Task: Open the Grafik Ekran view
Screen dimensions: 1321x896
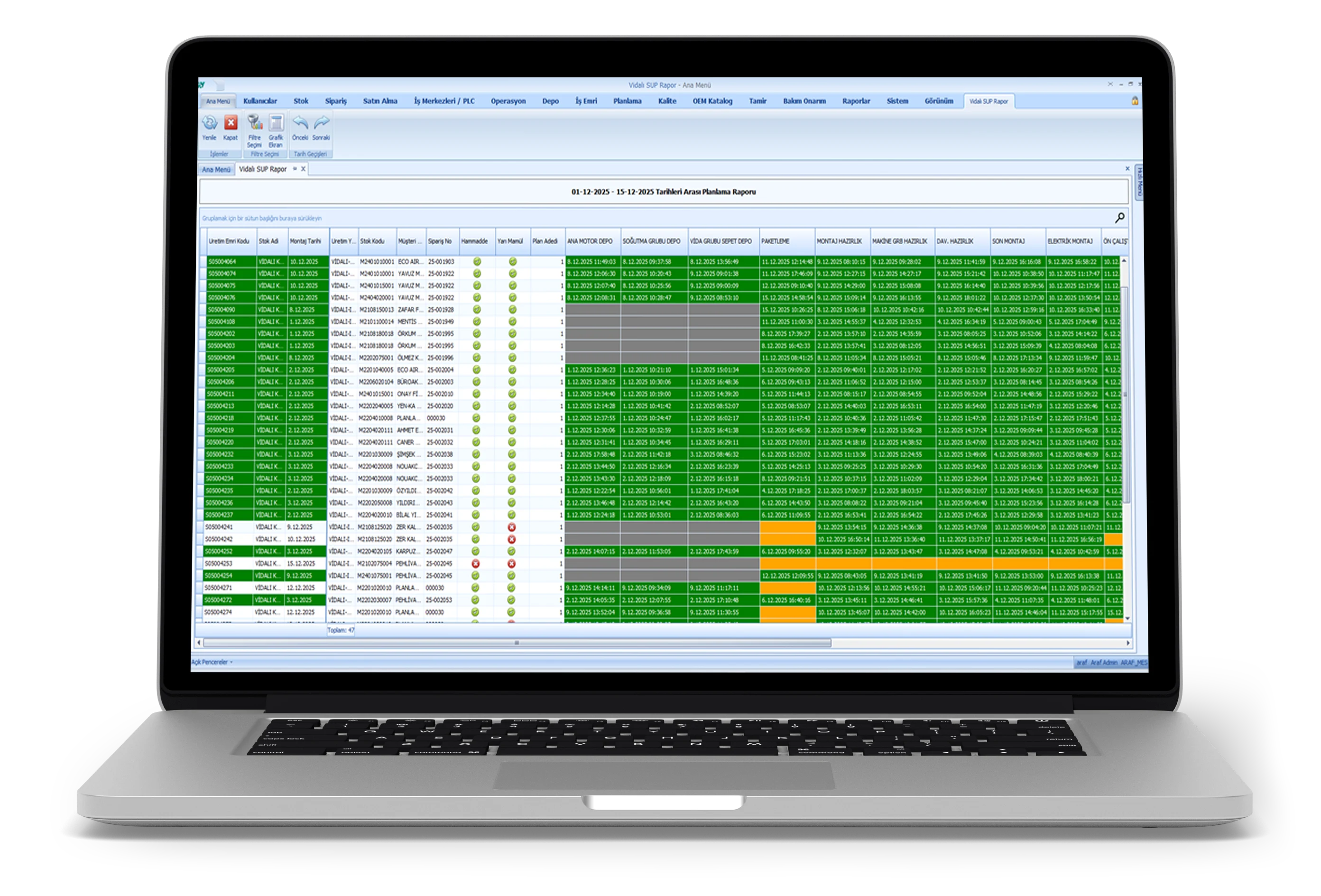Action: point(276,123)
